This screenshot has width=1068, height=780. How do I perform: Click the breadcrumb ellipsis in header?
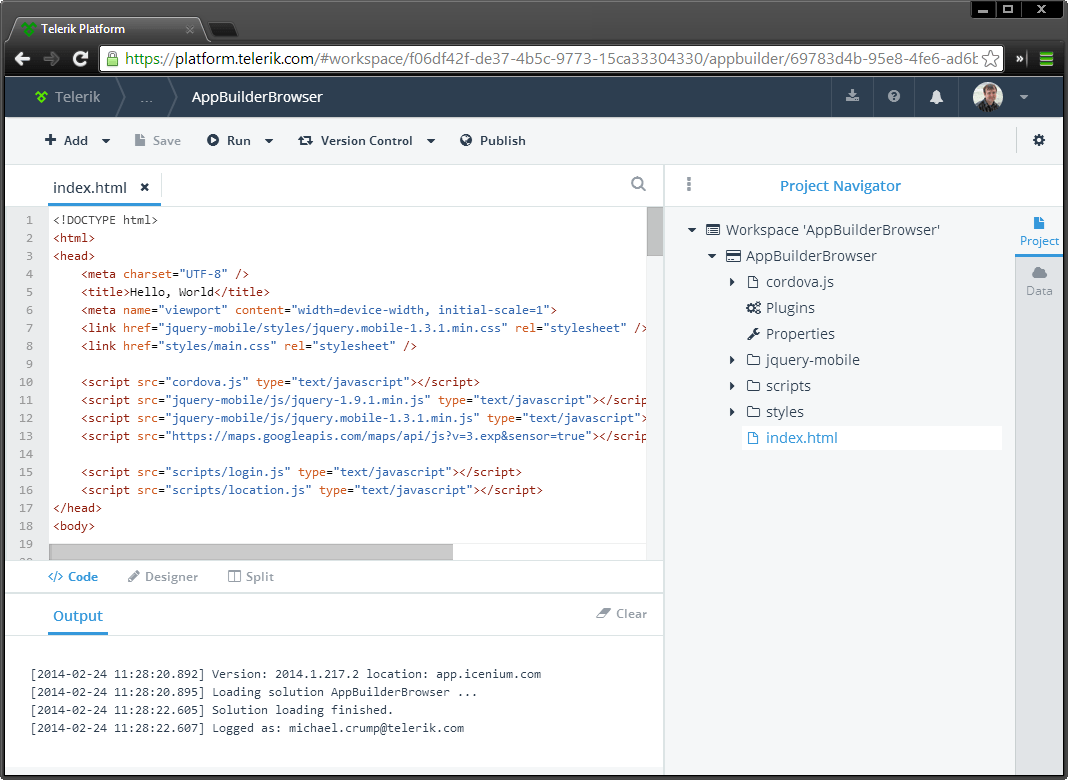tap(146, 97)
